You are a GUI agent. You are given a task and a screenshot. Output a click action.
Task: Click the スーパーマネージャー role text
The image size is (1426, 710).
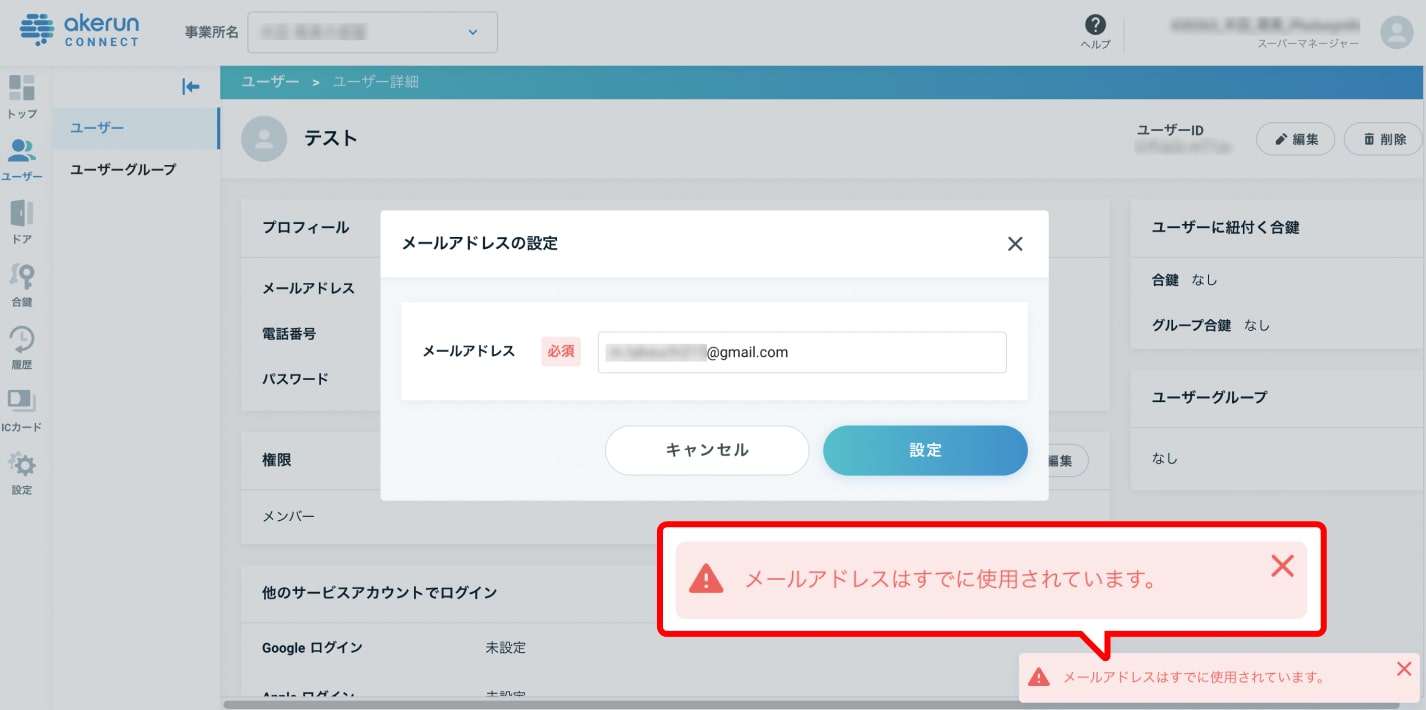coord(1308,44)
